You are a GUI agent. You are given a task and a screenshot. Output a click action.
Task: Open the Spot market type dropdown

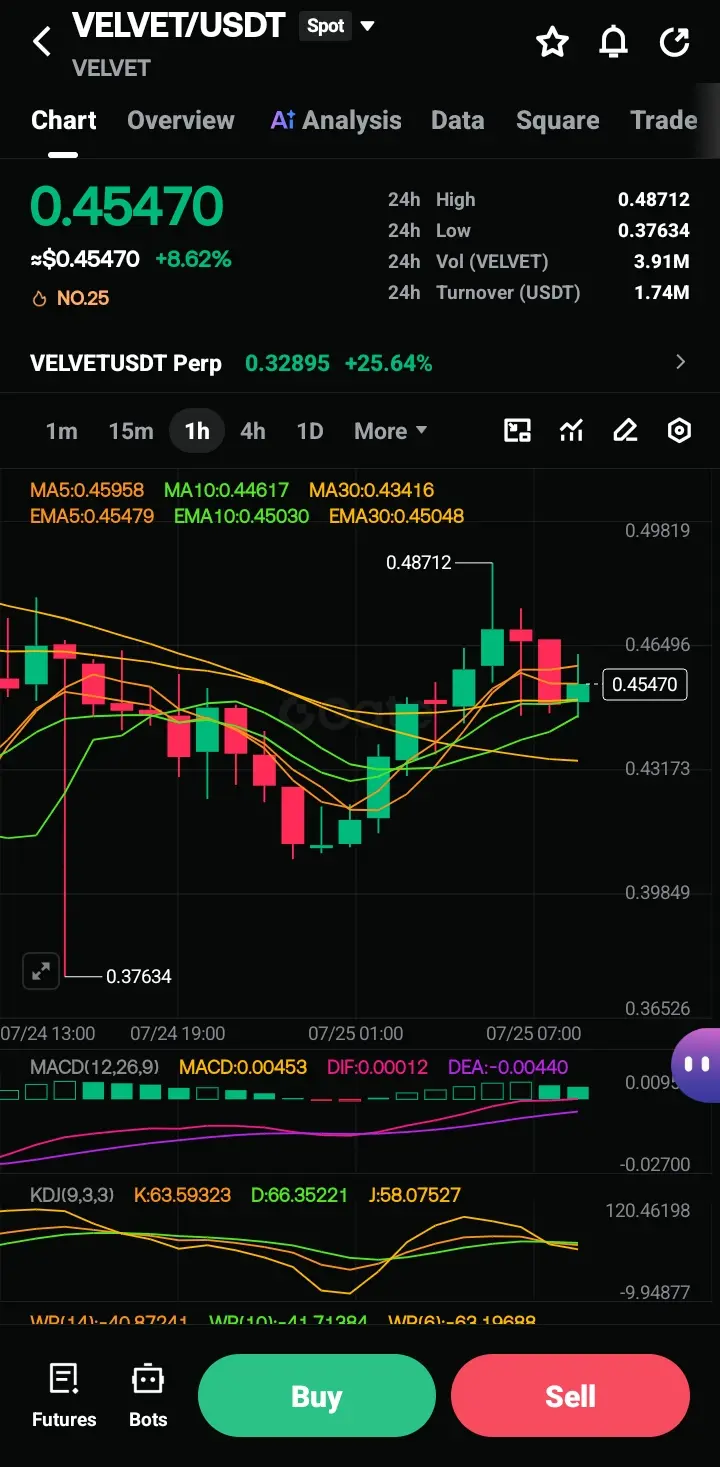click(337, 26)
